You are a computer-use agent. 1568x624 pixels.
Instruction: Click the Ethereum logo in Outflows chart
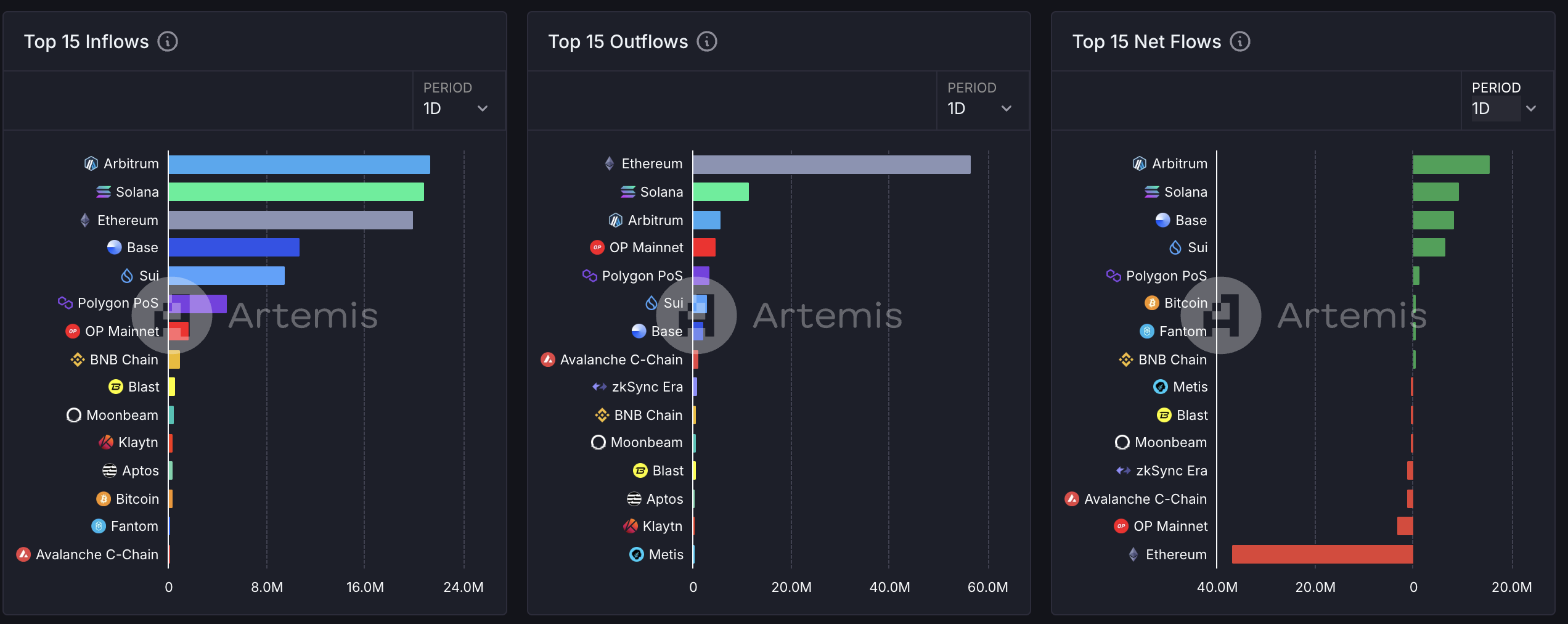tap(610, 164)
